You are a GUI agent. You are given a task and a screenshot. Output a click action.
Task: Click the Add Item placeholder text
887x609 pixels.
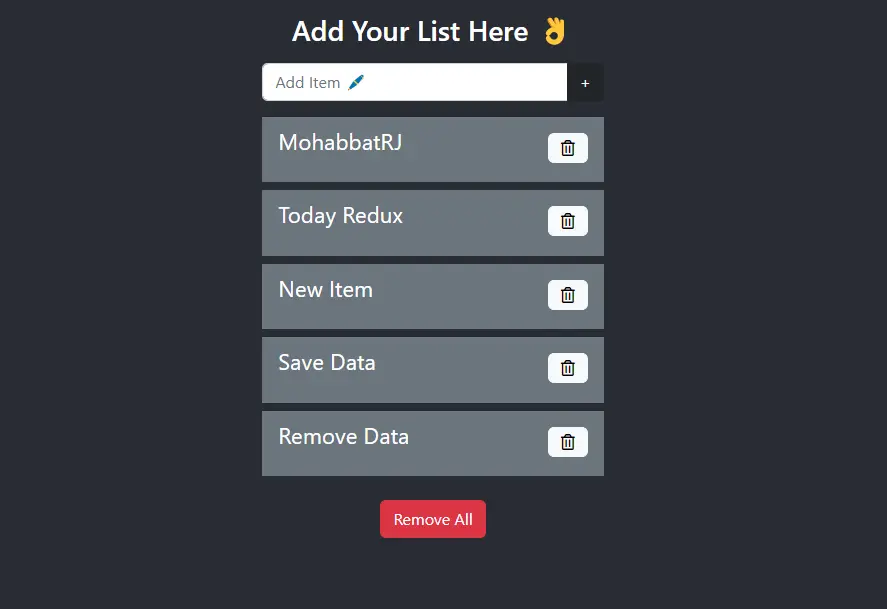[x=308, y=83]
